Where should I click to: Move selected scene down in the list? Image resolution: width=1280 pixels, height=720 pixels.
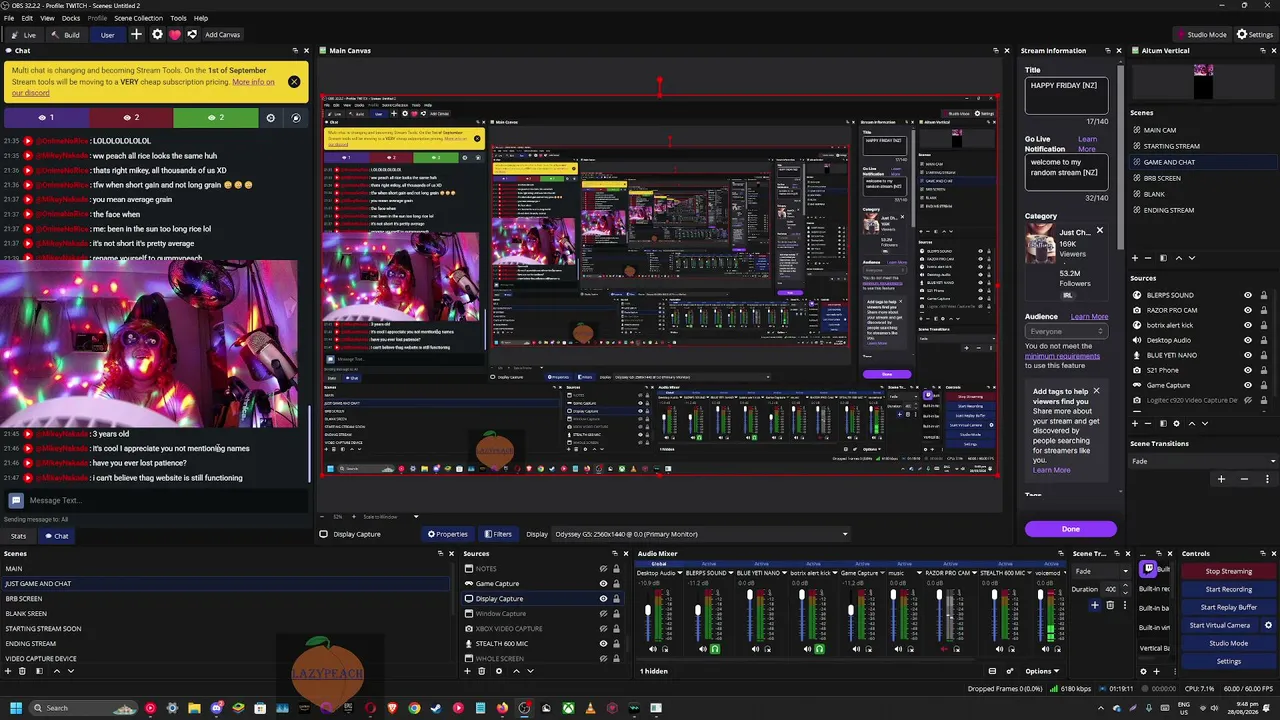click(x=70, y=671)
